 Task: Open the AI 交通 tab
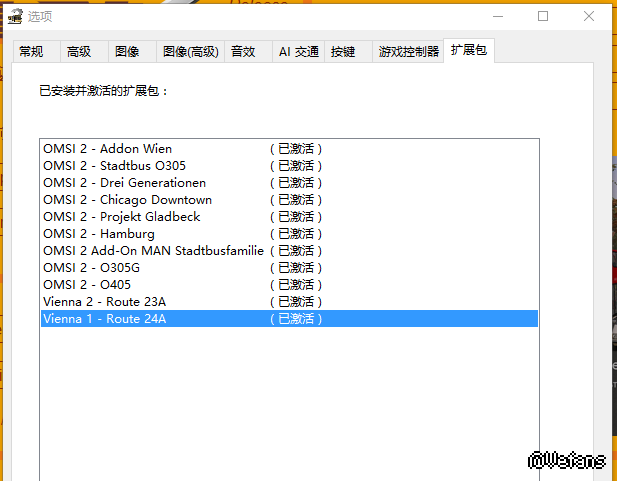(x=299, y=52)
